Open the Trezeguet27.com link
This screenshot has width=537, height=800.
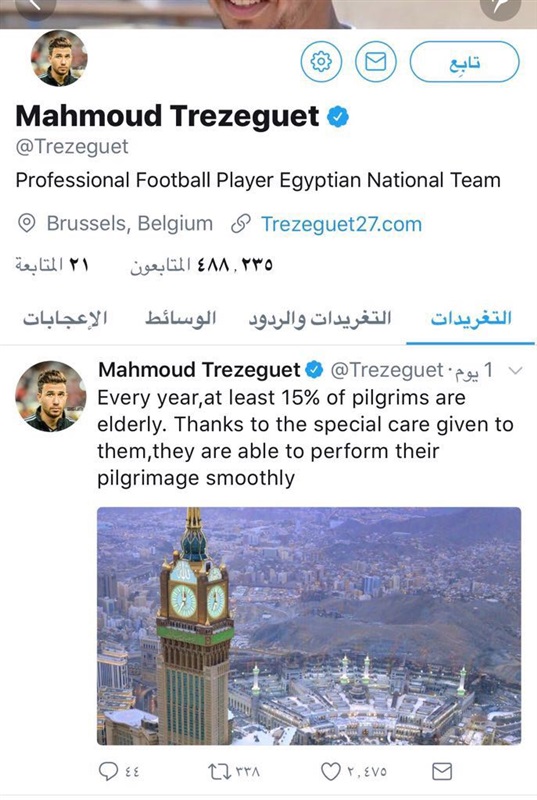(341, 224)
